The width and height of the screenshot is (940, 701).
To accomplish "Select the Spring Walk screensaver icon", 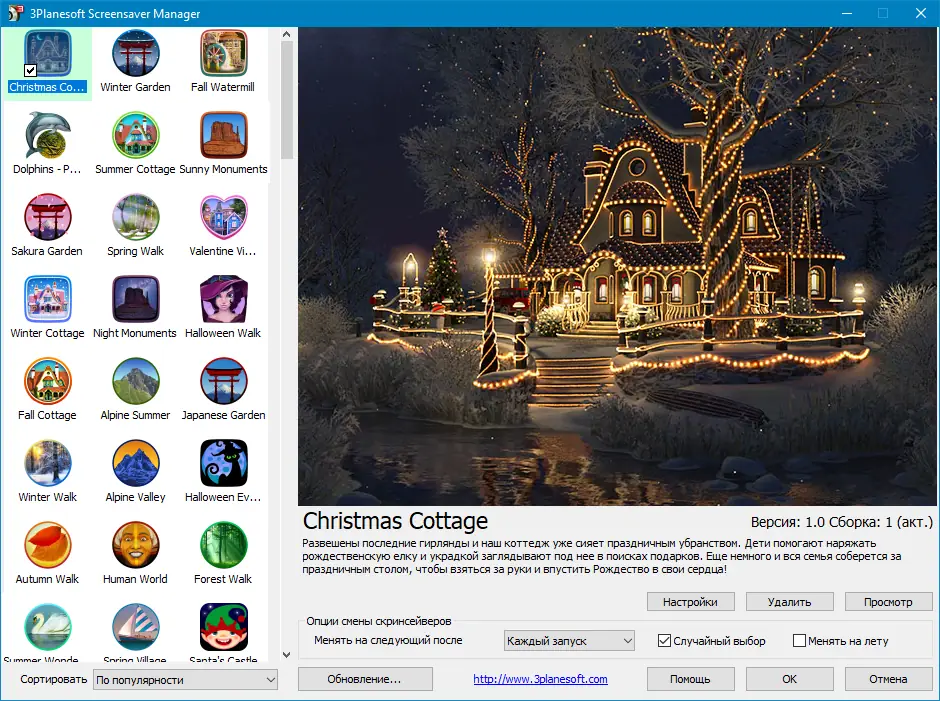I will click(x=135, y=217).
